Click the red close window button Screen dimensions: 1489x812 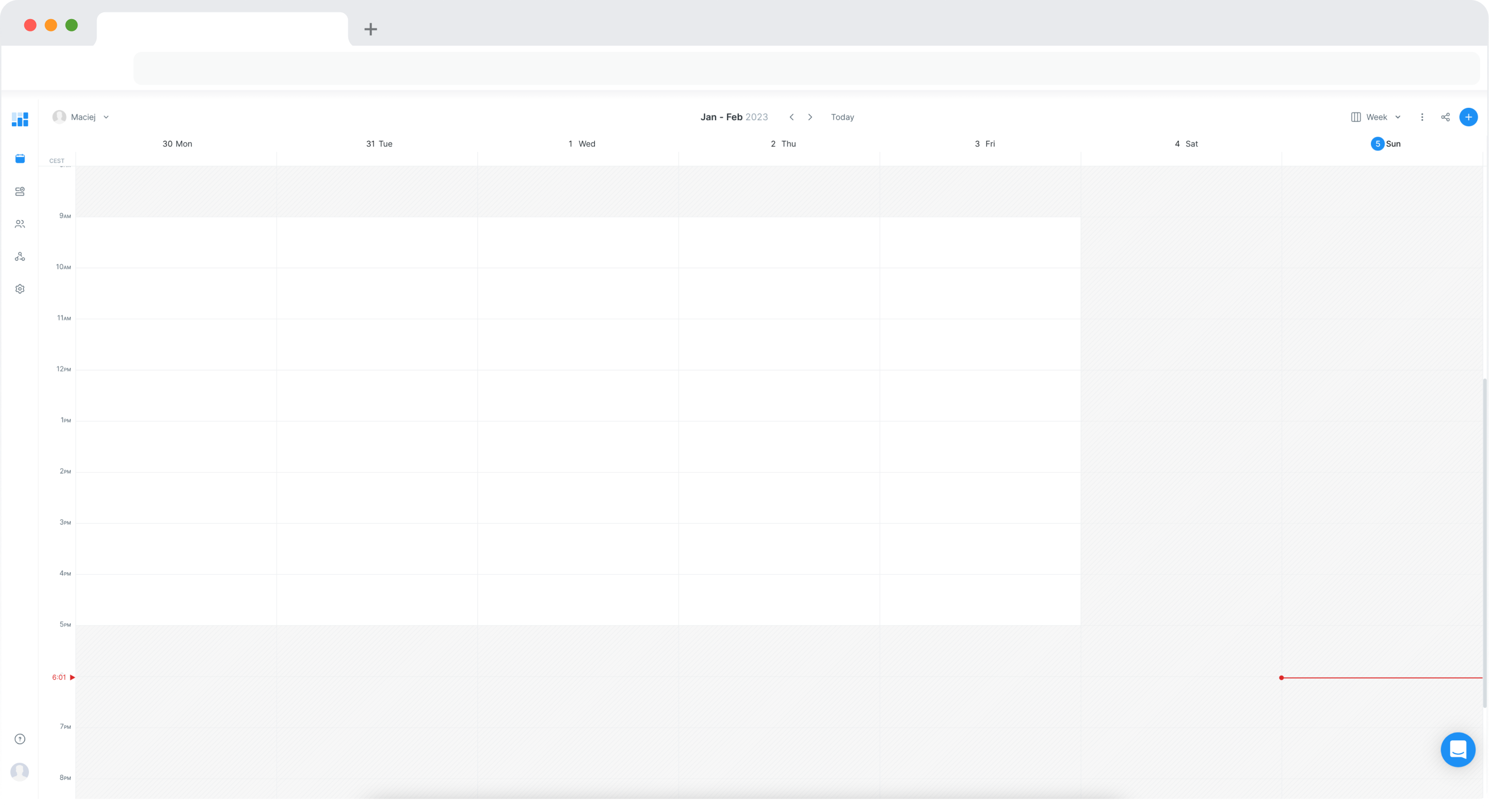click(30, 25)
